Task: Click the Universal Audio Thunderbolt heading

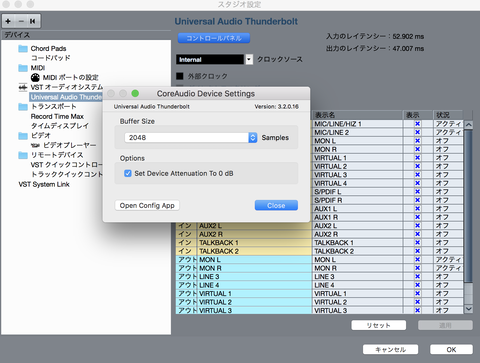Action: [x=236, y=22]
